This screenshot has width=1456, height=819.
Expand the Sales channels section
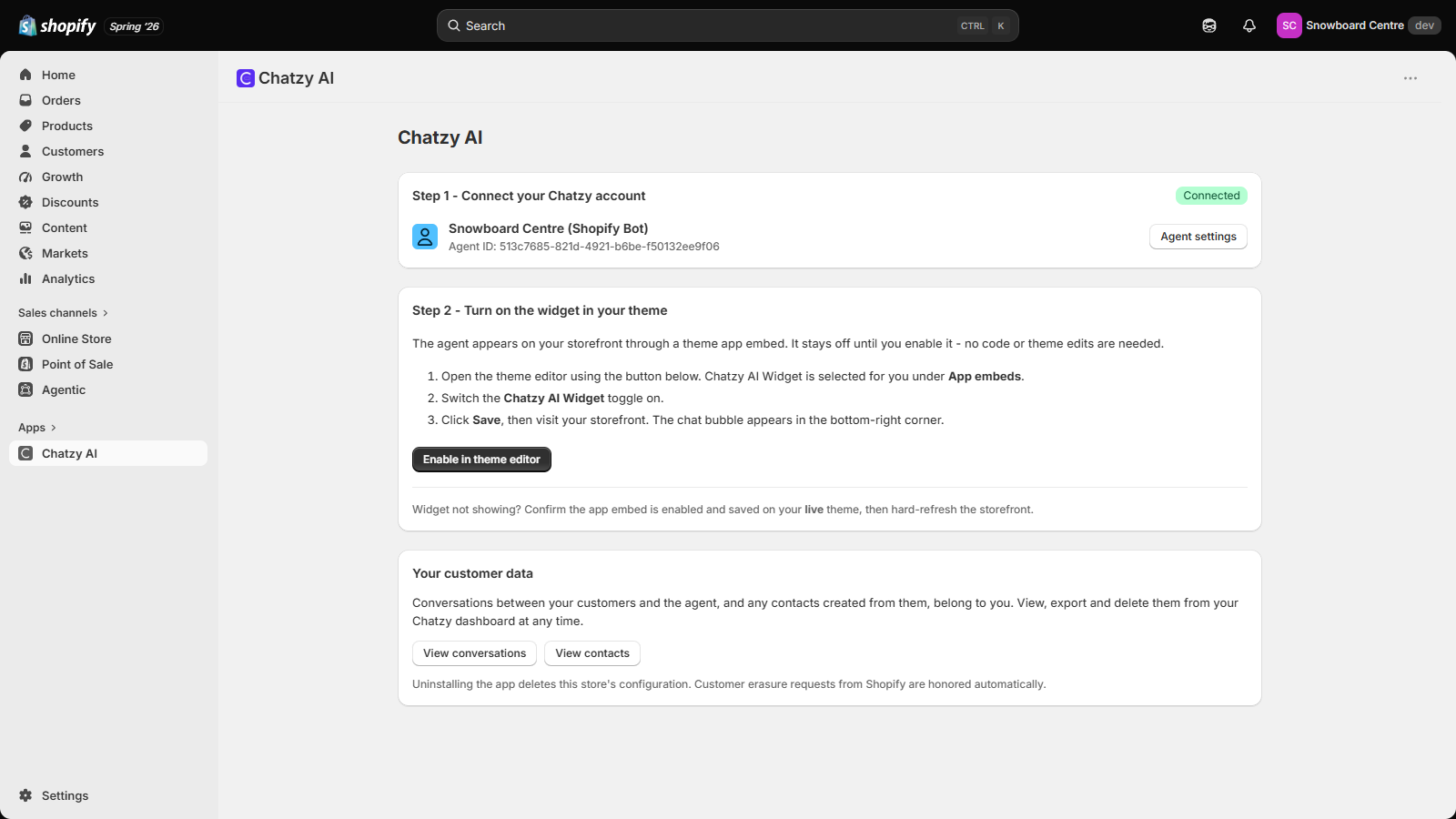(x=63, y=313)
